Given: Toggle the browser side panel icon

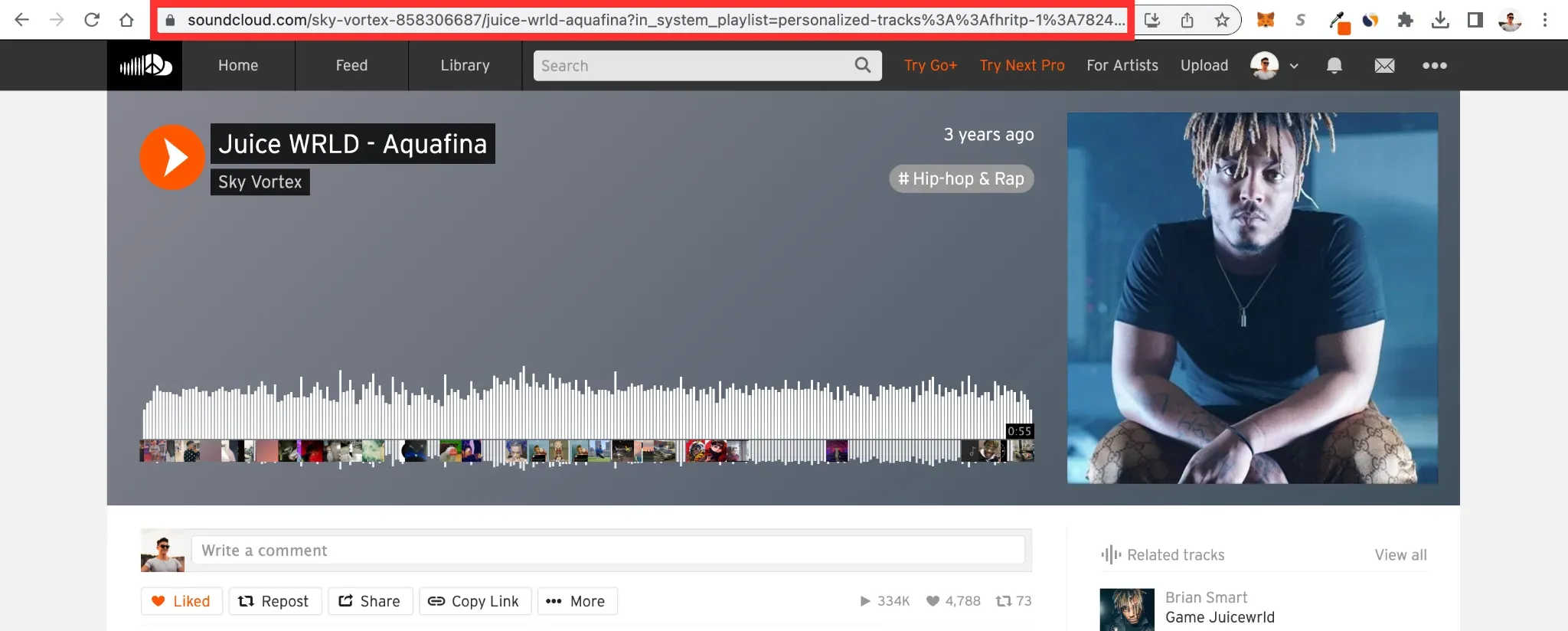Looking at the screenshot, I should click(x=1475, y=20).
